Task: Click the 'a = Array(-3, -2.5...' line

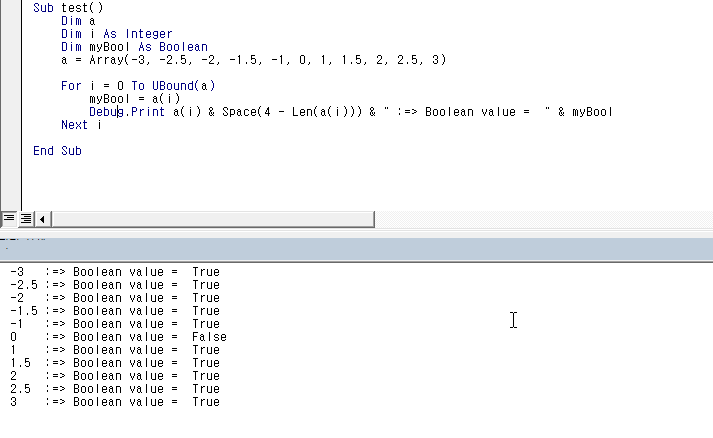Action: [254, 60]
